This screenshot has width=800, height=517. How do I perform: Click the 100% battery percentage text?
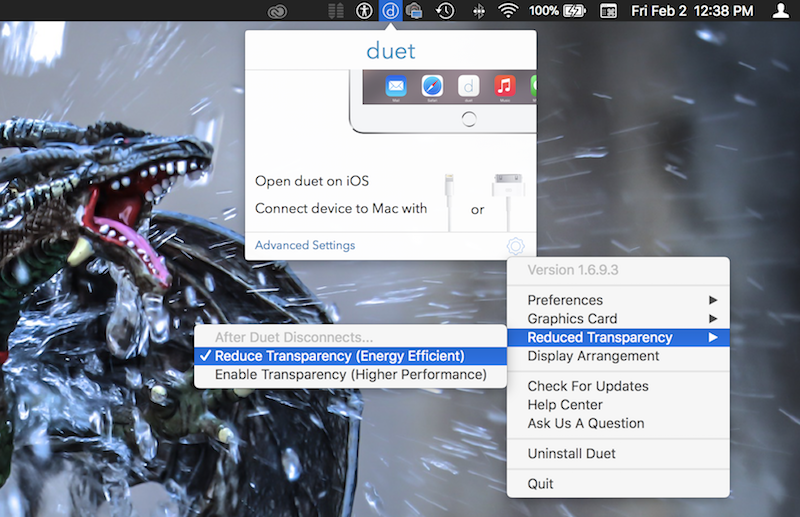point(543,11)
